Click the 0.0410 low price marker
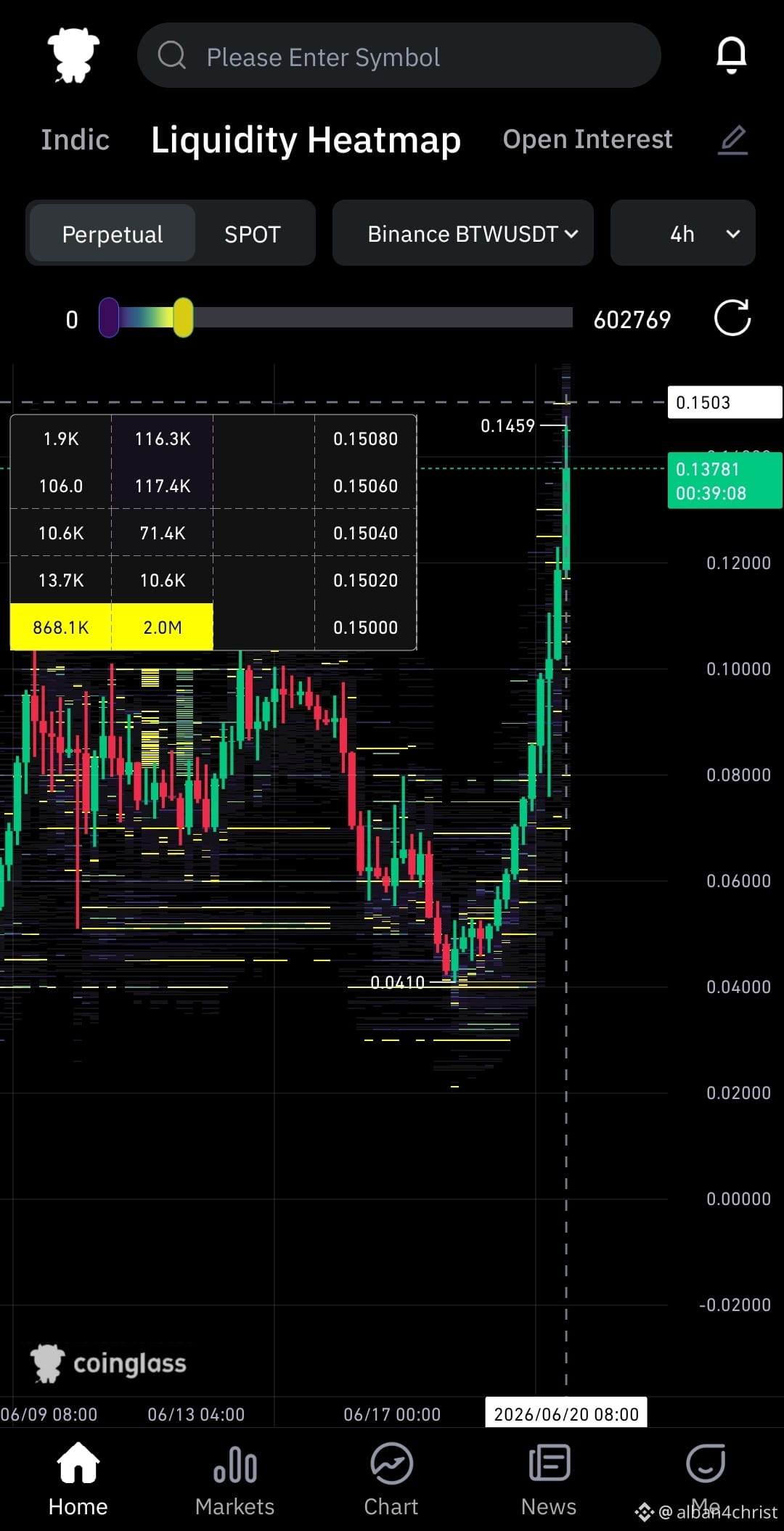The width and height of the screenshot is (784, 1531). coord(397,982)
